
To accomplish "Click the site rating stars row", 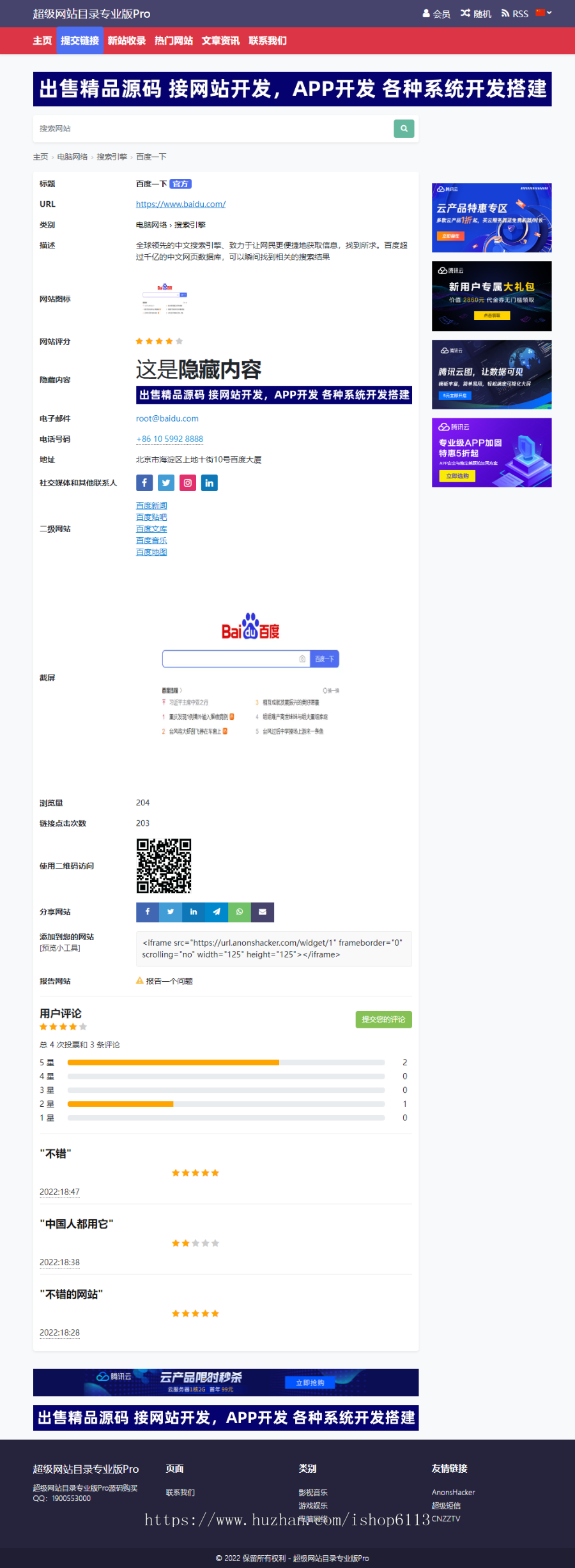I will pos(160,342).
